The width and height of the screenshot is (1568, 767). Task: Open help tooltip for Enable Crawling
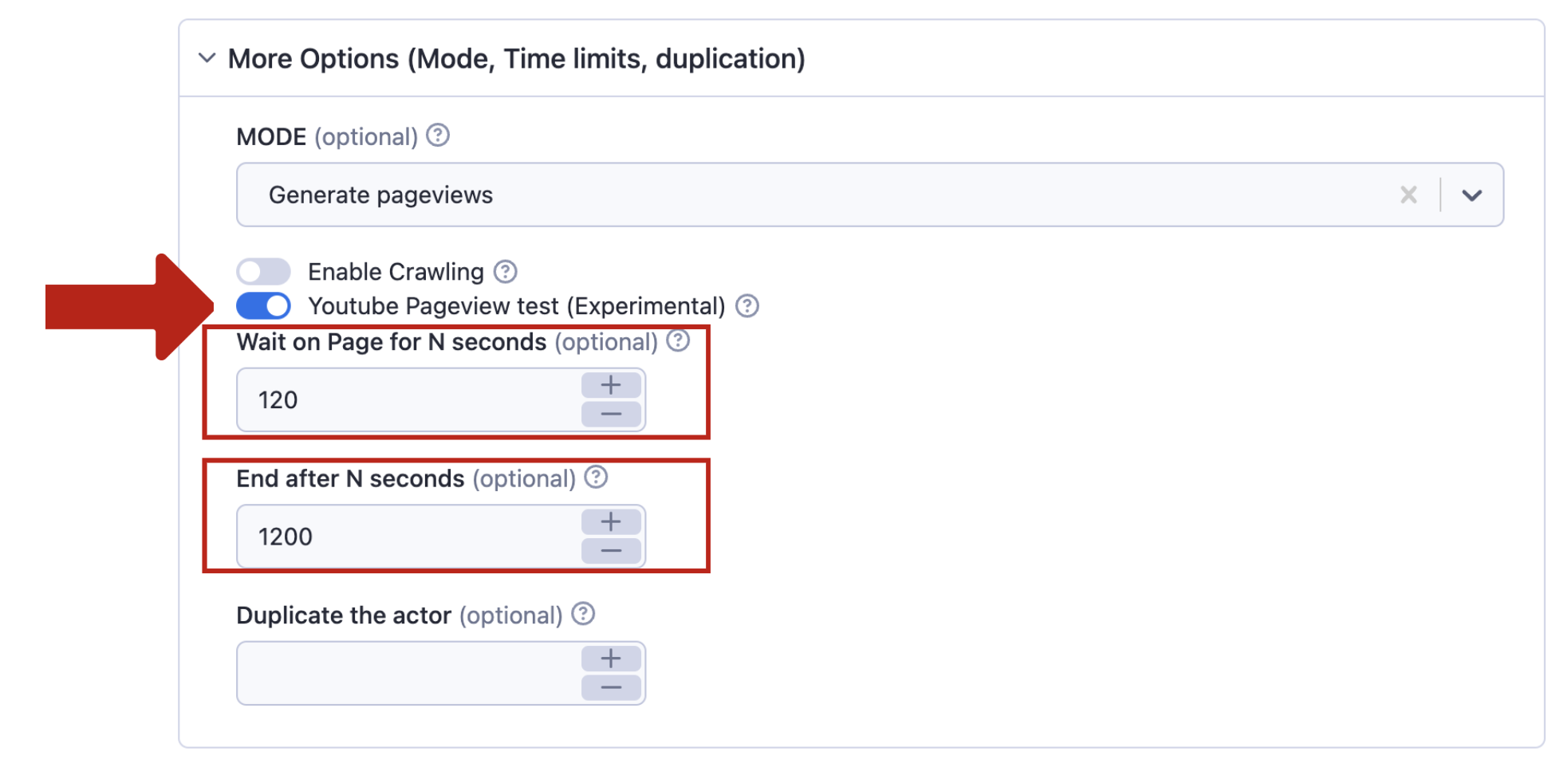coord(505,272)
